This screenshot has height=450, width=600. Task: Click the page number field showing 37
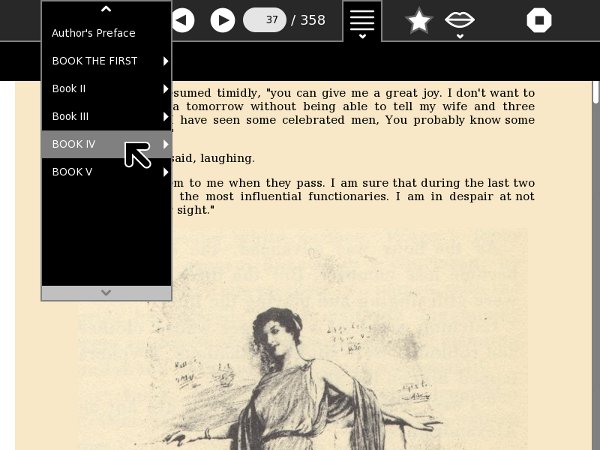(x=265, y=20)
